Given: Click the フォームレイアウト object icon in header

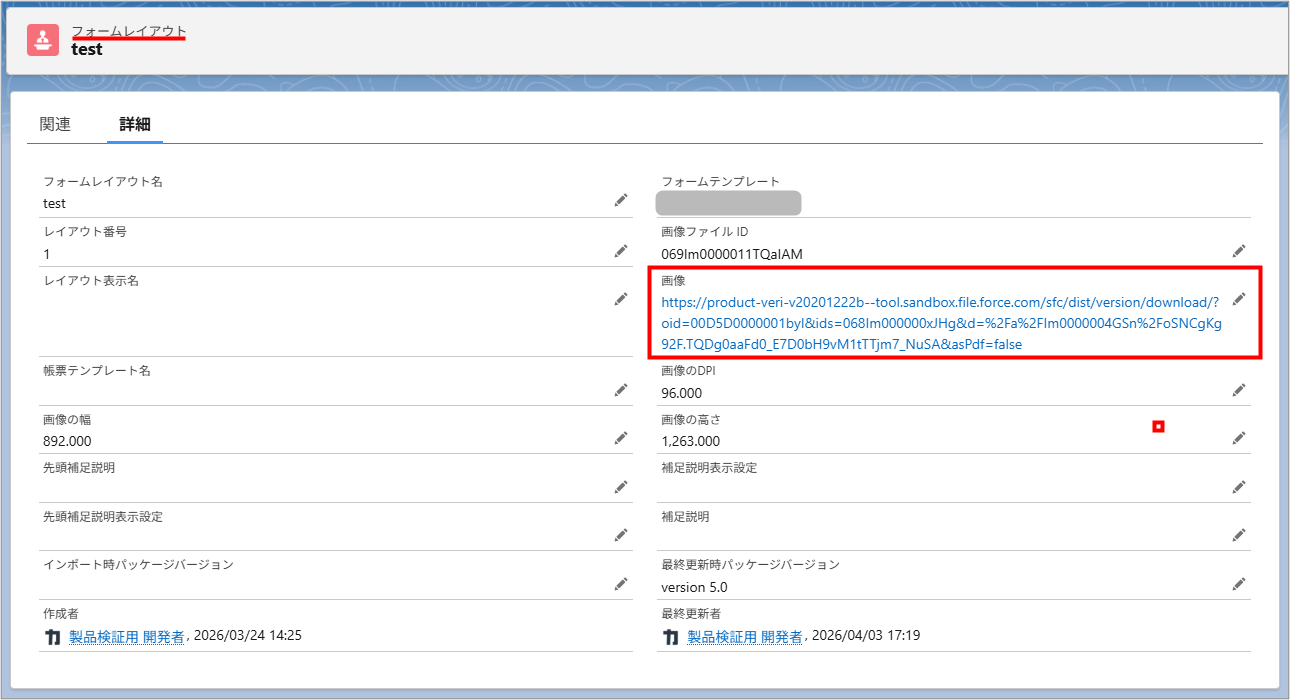Looking at the screenshot, I should (x=43, y=40).
